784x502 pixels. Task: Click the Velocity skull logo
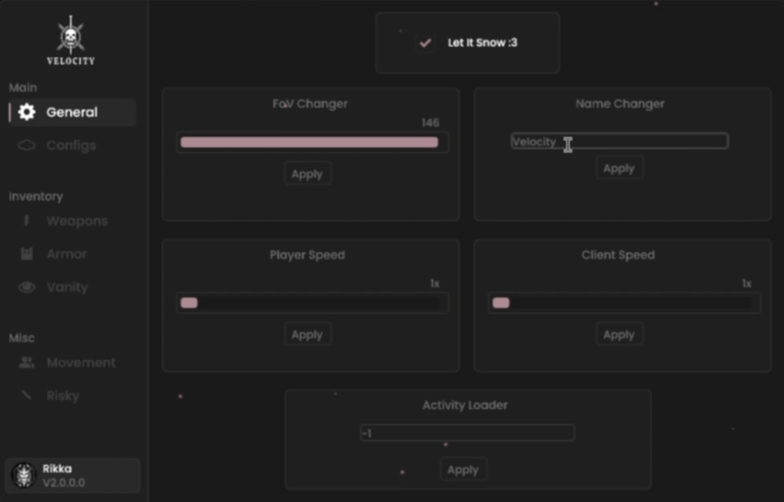pyautogui.click(x=70, y=35)
